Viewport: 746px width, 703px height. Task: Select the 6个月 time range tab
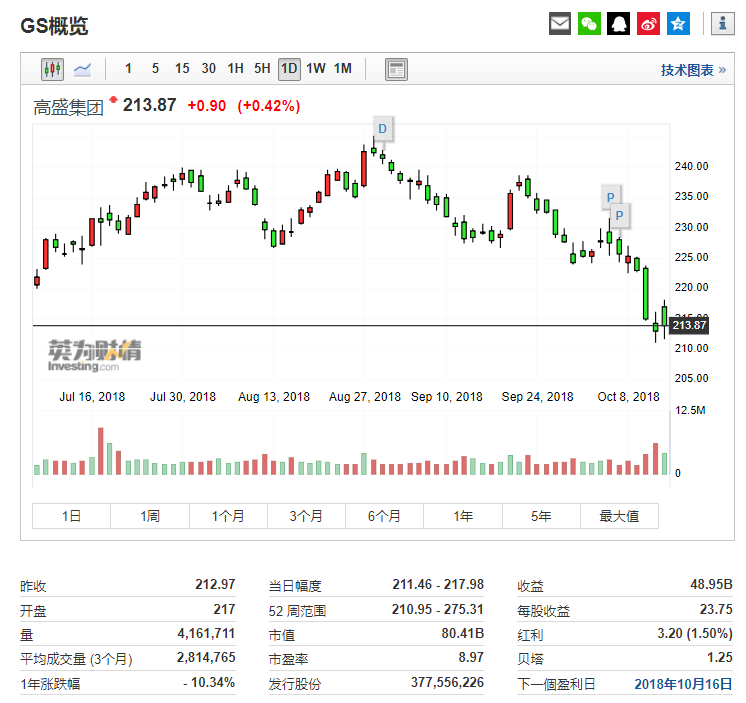coord(384,516)
